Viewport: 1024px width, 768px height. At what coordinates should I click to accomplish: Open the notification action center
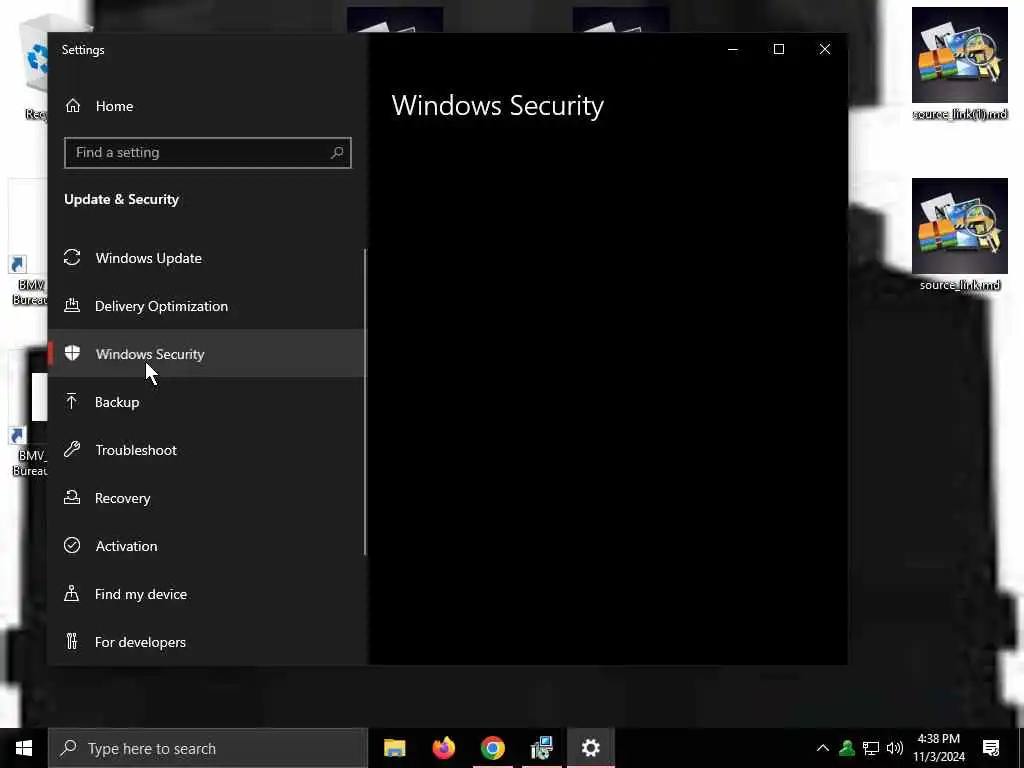(991, 748)
